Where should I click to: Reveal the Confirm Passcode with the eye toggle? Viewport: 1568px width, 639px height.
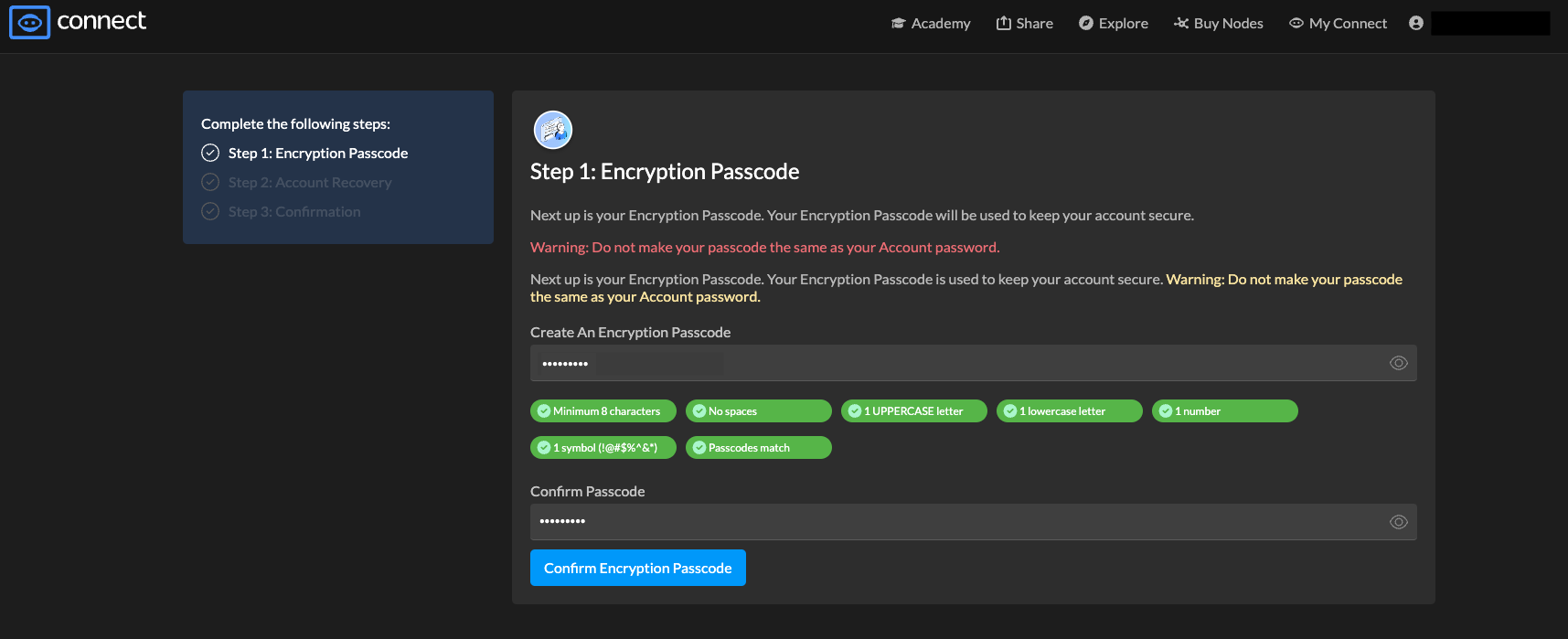click(1398, 521)
